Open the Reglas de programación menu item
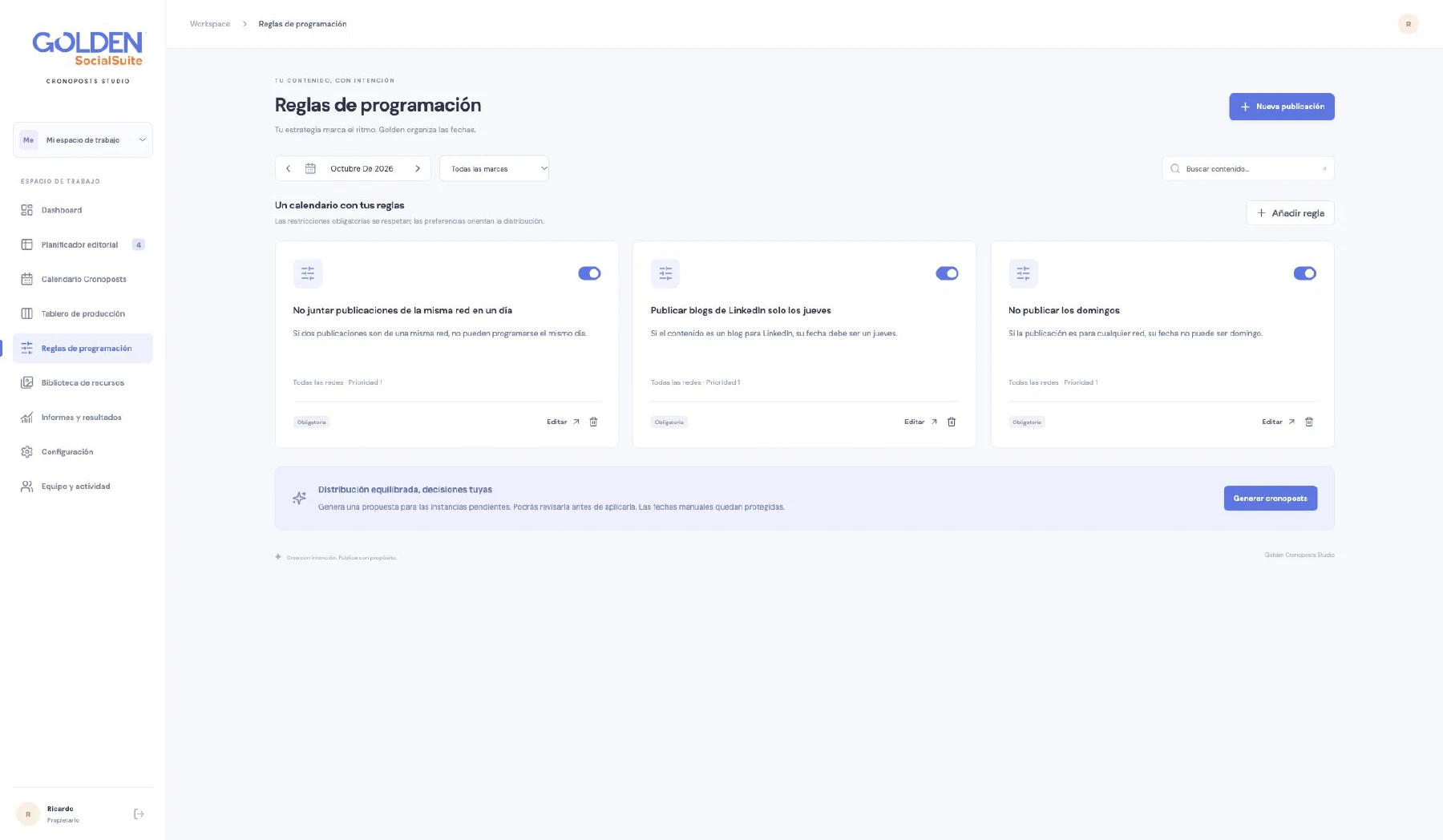Image resolution: width=1443 pixels, height=840 pixels. pos(83,348)
